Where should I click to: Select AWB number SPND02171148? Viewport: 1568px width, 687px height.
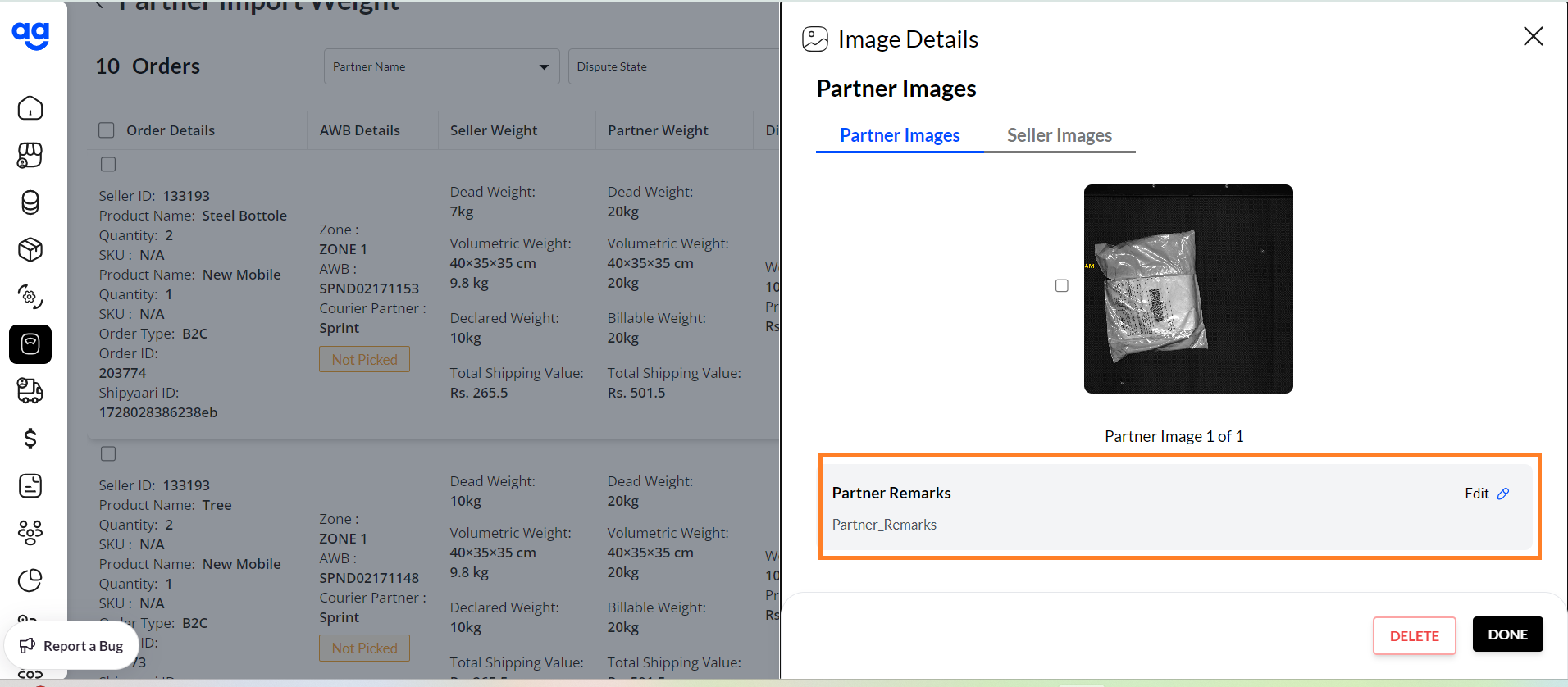[369, 578]
